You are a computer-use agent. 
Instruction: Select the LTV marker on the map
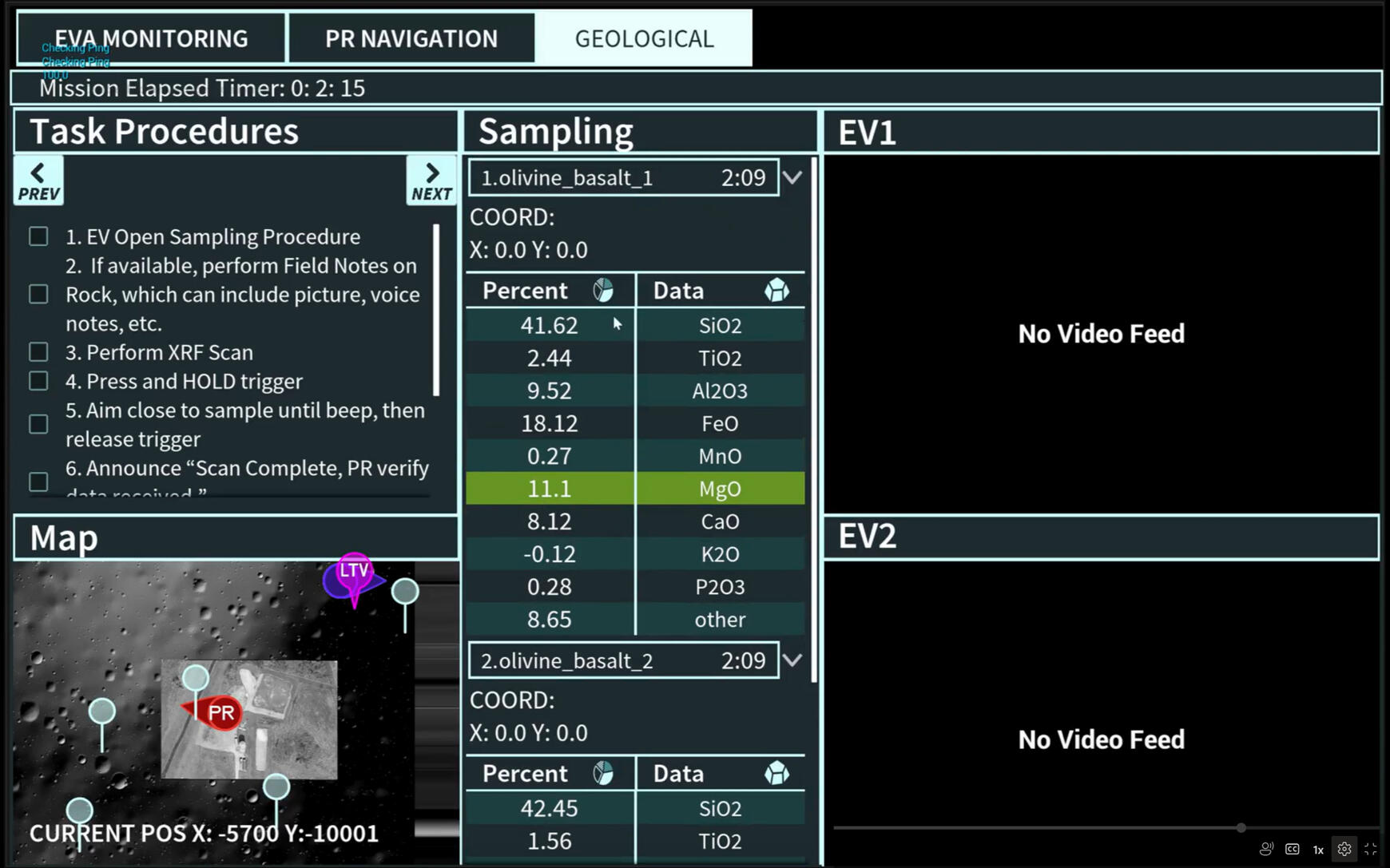click(353, 572)
